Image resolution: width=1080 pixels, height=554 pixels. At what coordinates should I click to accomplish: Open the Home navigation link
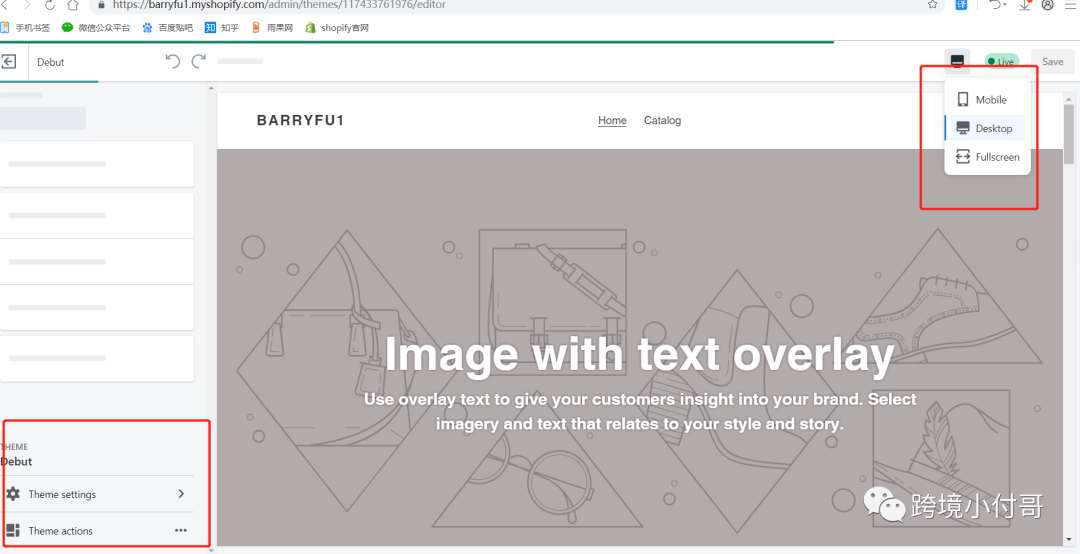pyautogui.click(x=612, y=121)
